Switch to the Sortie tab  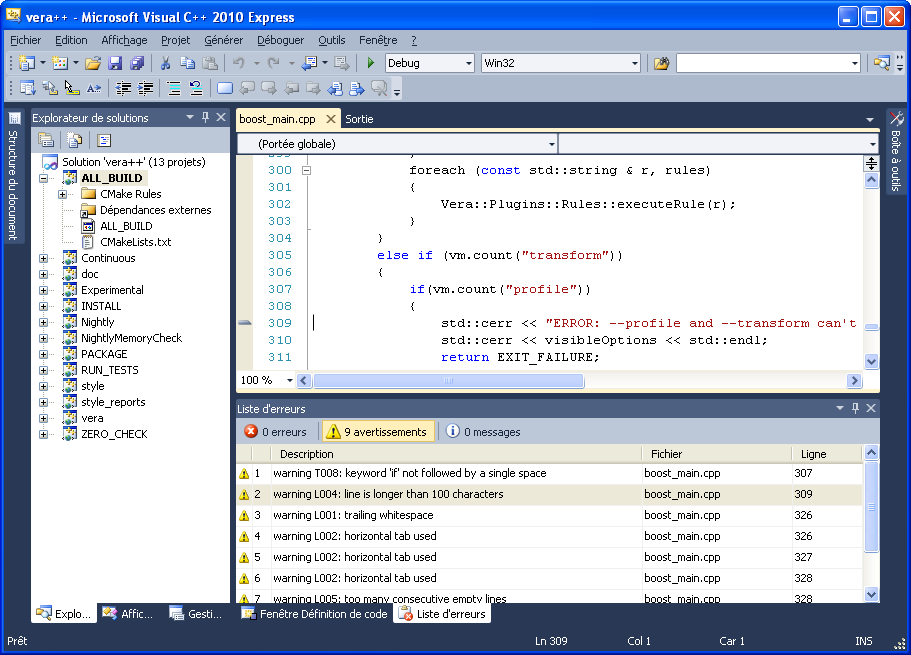pos(359,118)
